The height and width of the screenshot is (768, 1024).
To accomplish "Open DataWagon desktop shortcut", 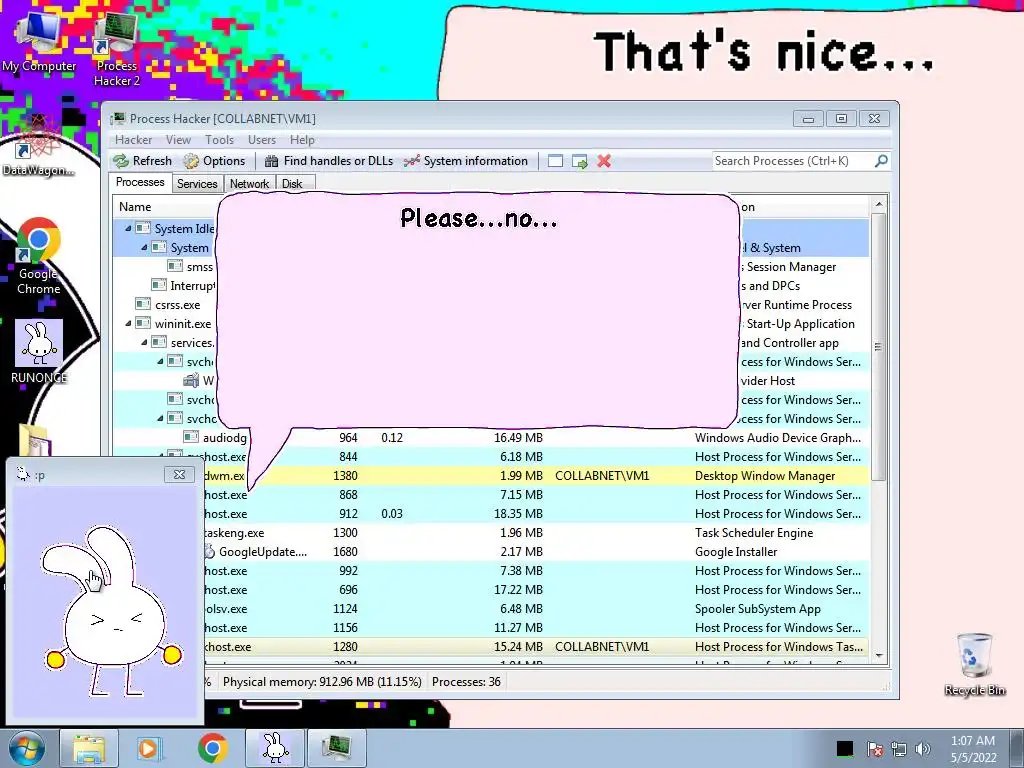I will (x=38, y=145).
